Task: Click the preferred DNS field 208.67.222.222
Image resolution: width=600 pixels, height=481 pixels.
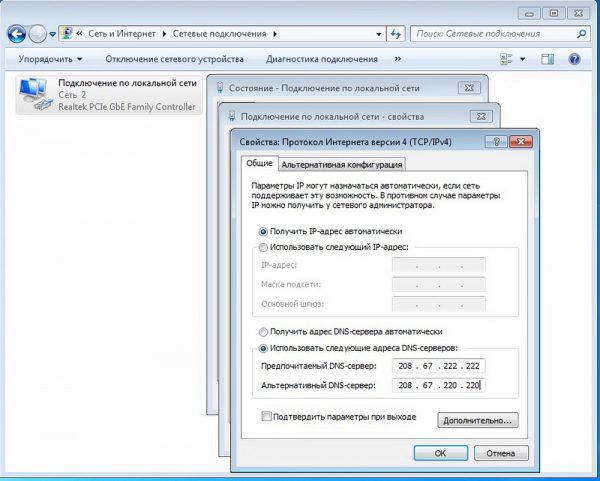Action: (x=439, y=366)
